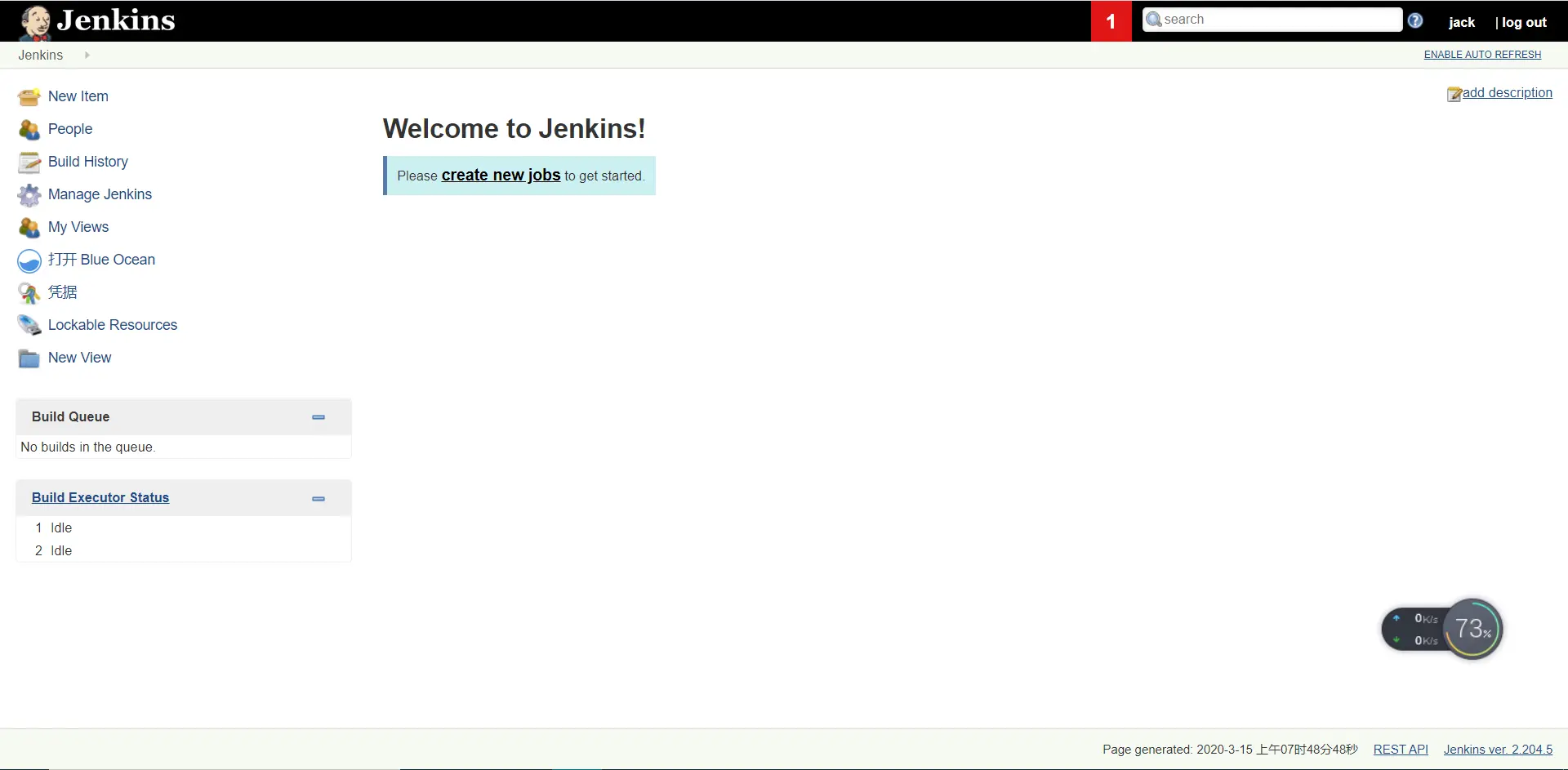Expand the Jenkins breadcrumb arrow menu

point(87,56)
